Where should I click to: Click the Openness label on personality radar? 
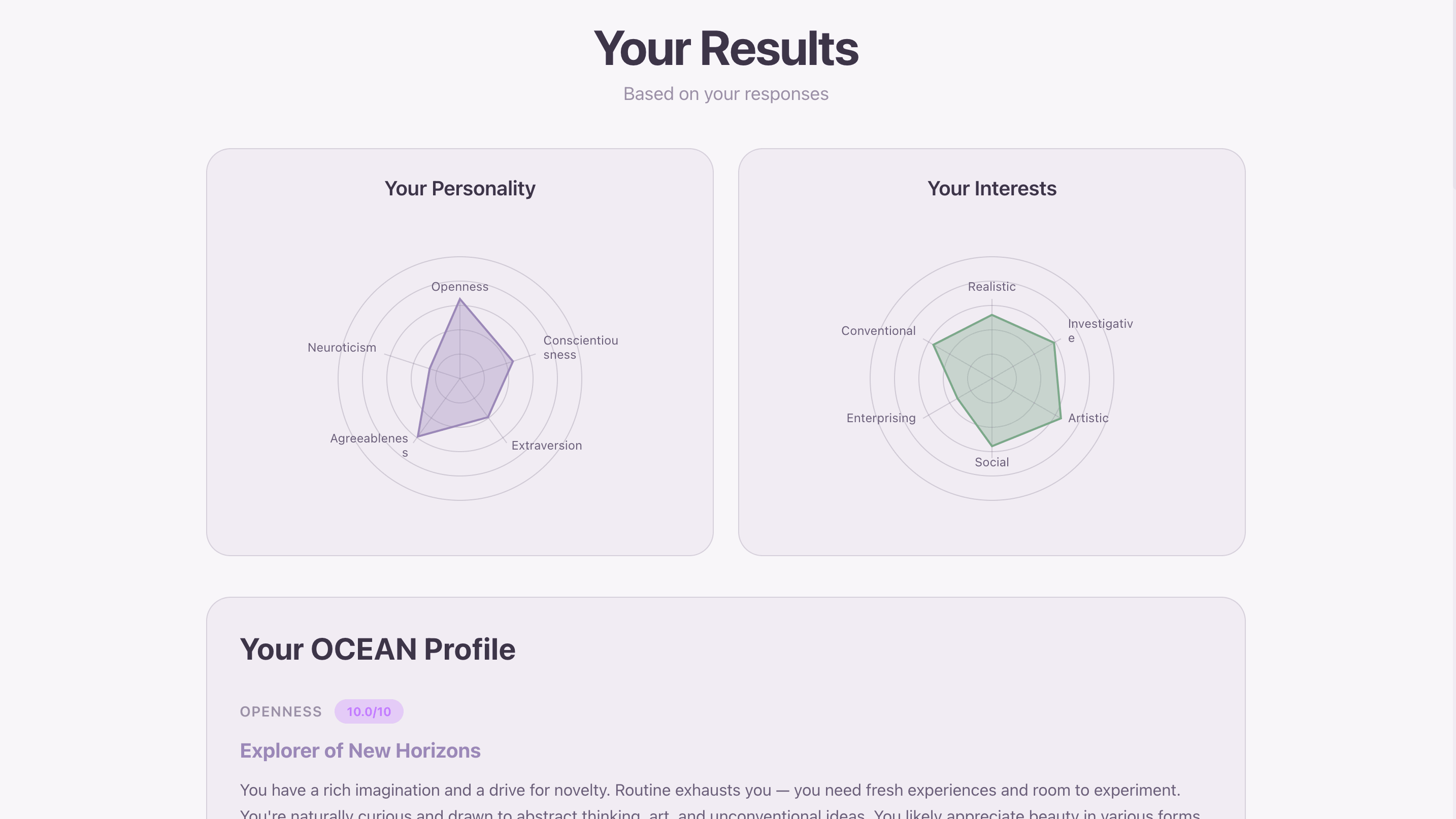pos(459,286)
